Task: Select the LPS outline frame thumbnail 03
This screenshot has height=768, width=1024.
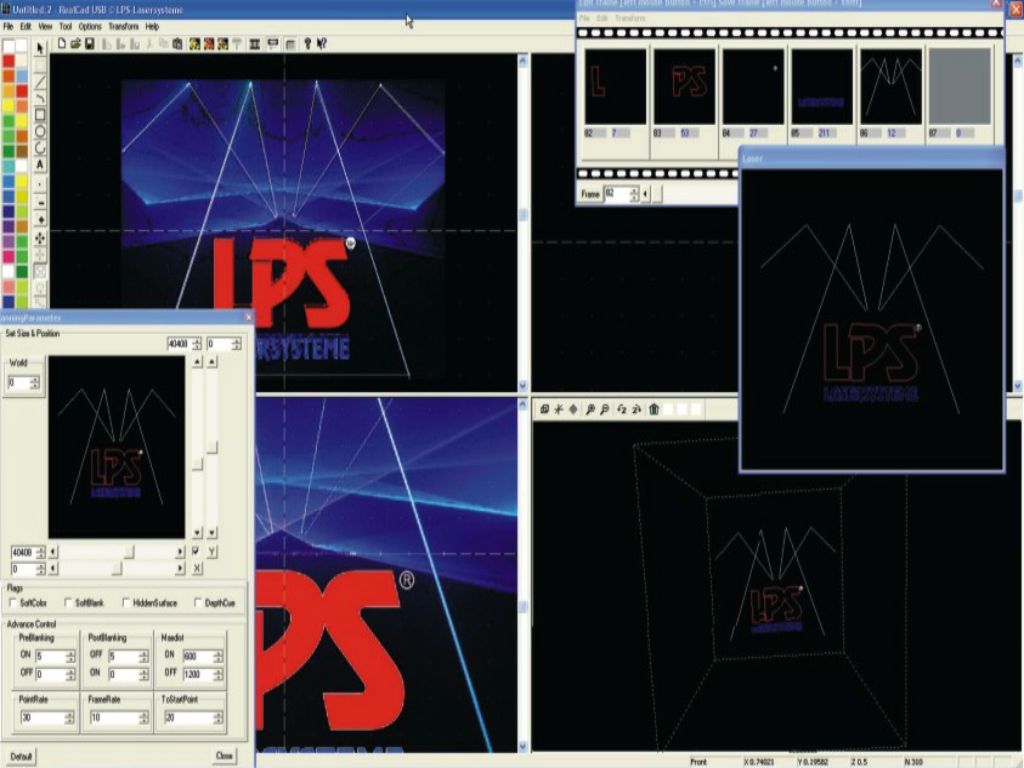Action: coord(685,87)
